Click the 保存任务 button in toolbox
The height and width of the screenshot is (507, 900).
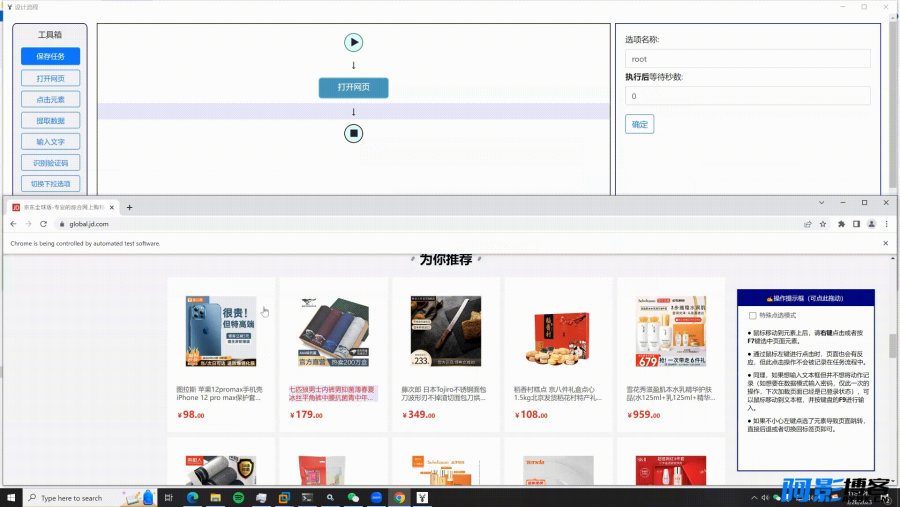click(x=51, y=56)
